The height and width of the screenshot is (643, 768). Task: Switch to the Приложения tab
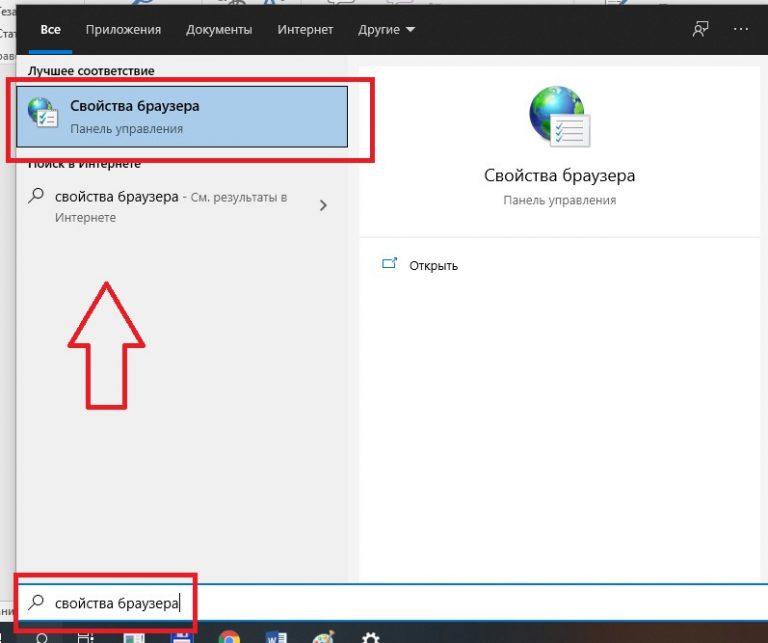(x=123, y=30)
